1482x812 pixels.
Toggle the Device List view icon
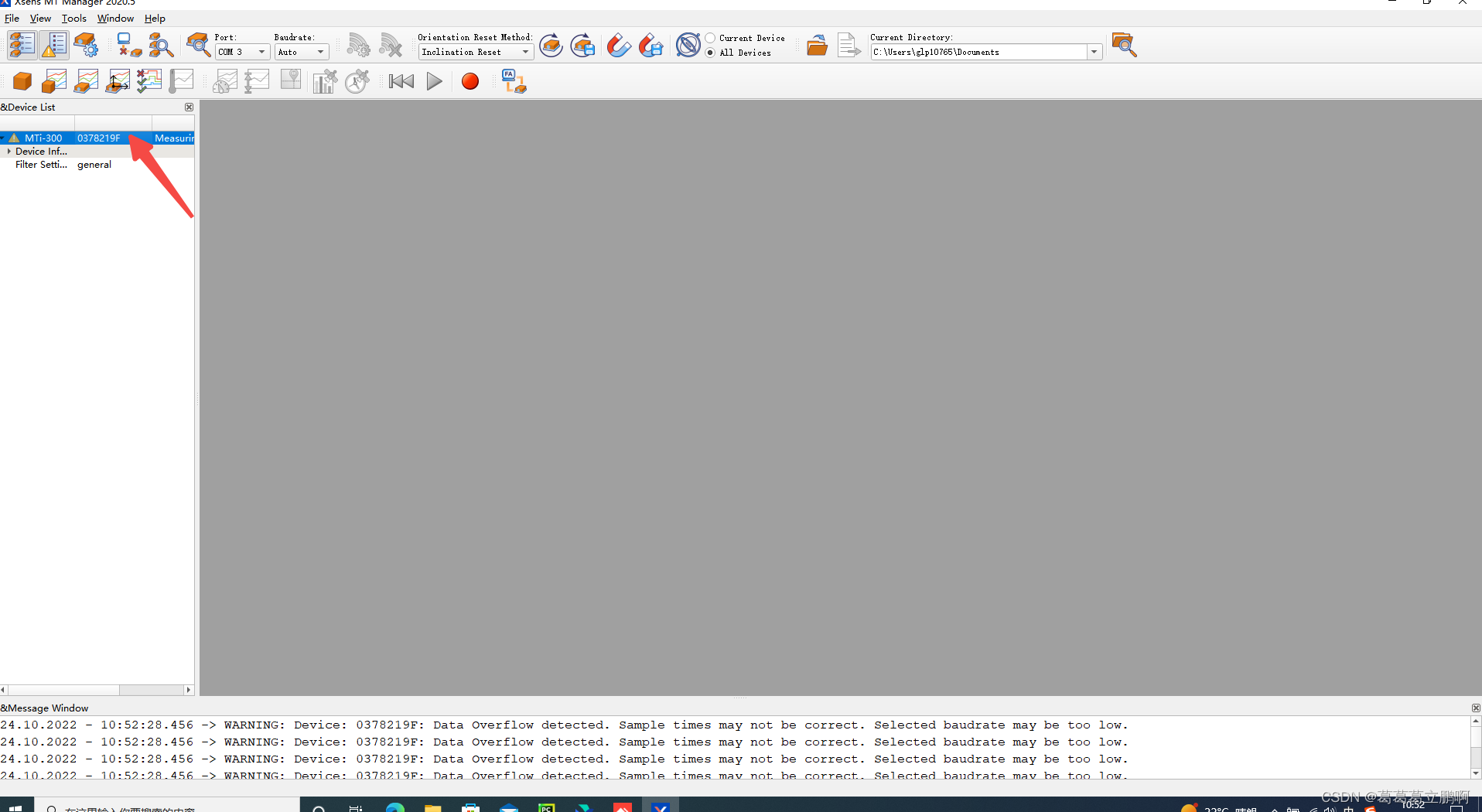click(x=22, y=45)
